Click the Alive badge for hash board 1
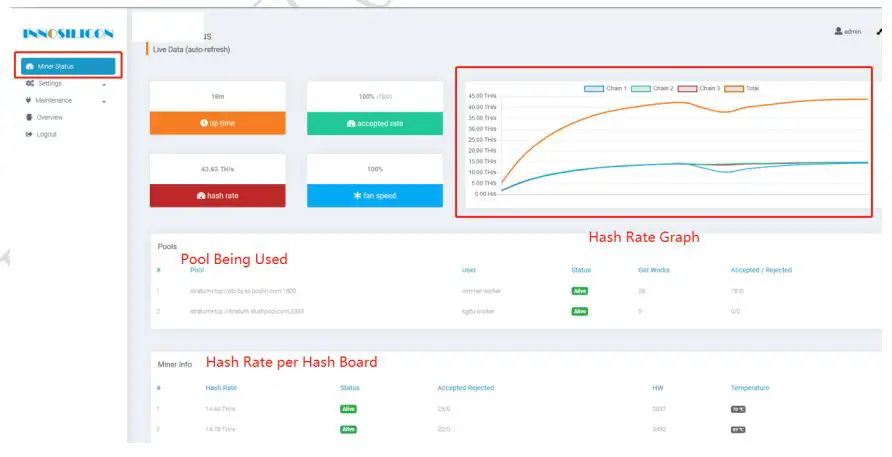The width and height of the screenshot is (892, 457). pyautogui.click(x=348, y=409)
